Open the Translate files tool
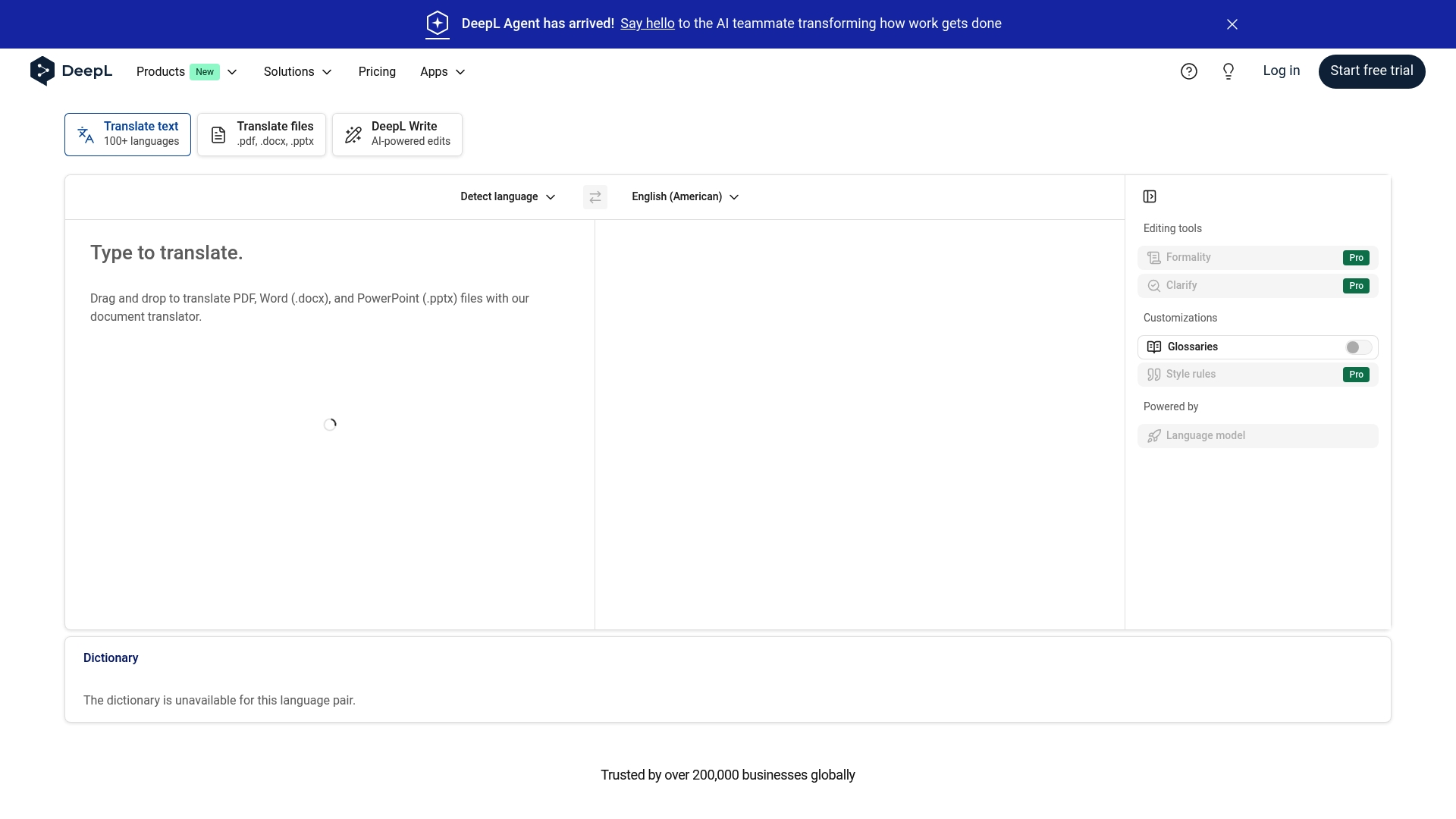Screen dimensions: 1456x819 (261, 134)
